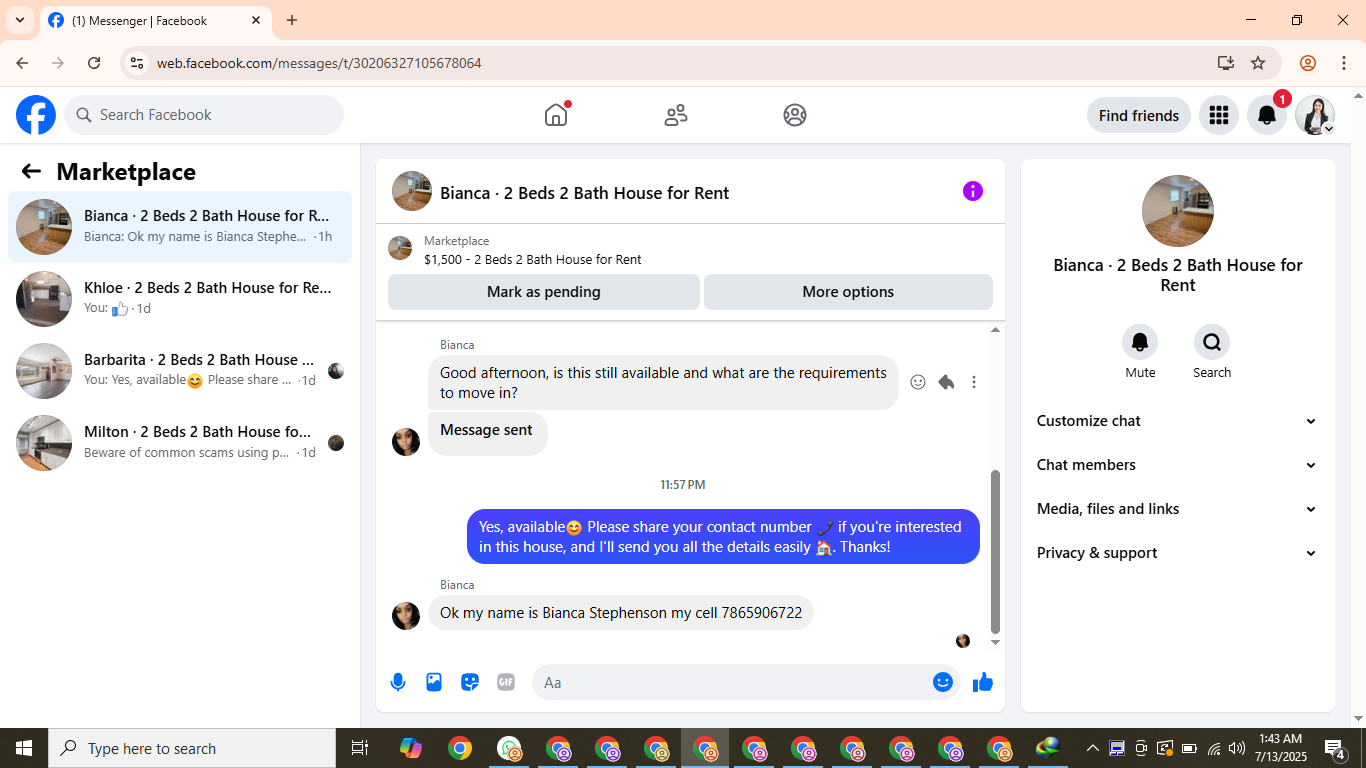View site information icon in address bar
This screenshot has width=1366, height=768.
[x=137, y=63]
